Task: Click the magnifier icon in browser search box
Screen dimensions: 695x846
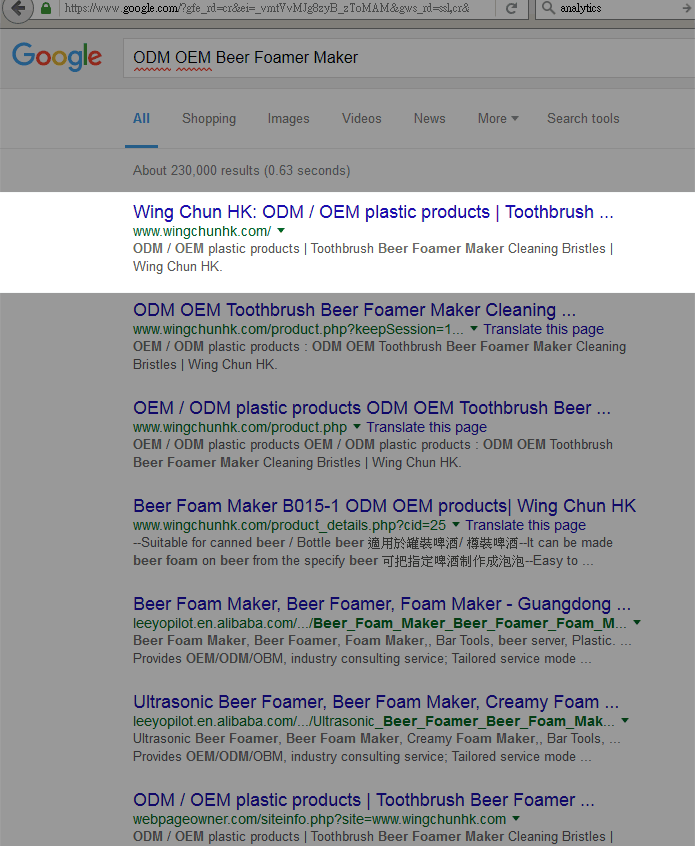Action: point(548,8)
